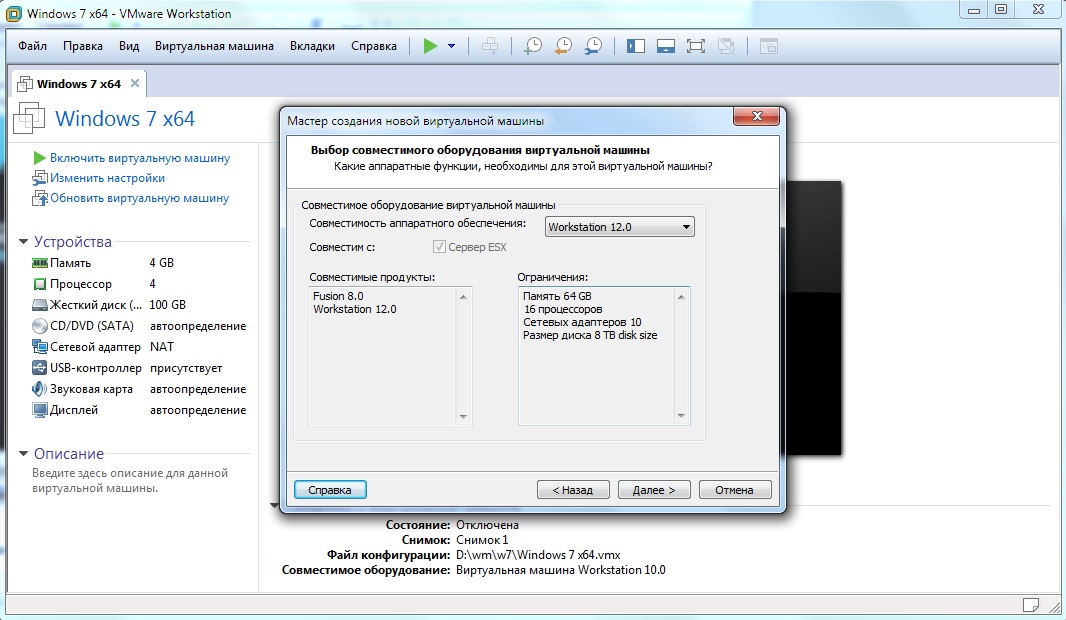Open the Справка menu in the menu bar
This screenshot has height=620, width=1066.
click(374, 46)
